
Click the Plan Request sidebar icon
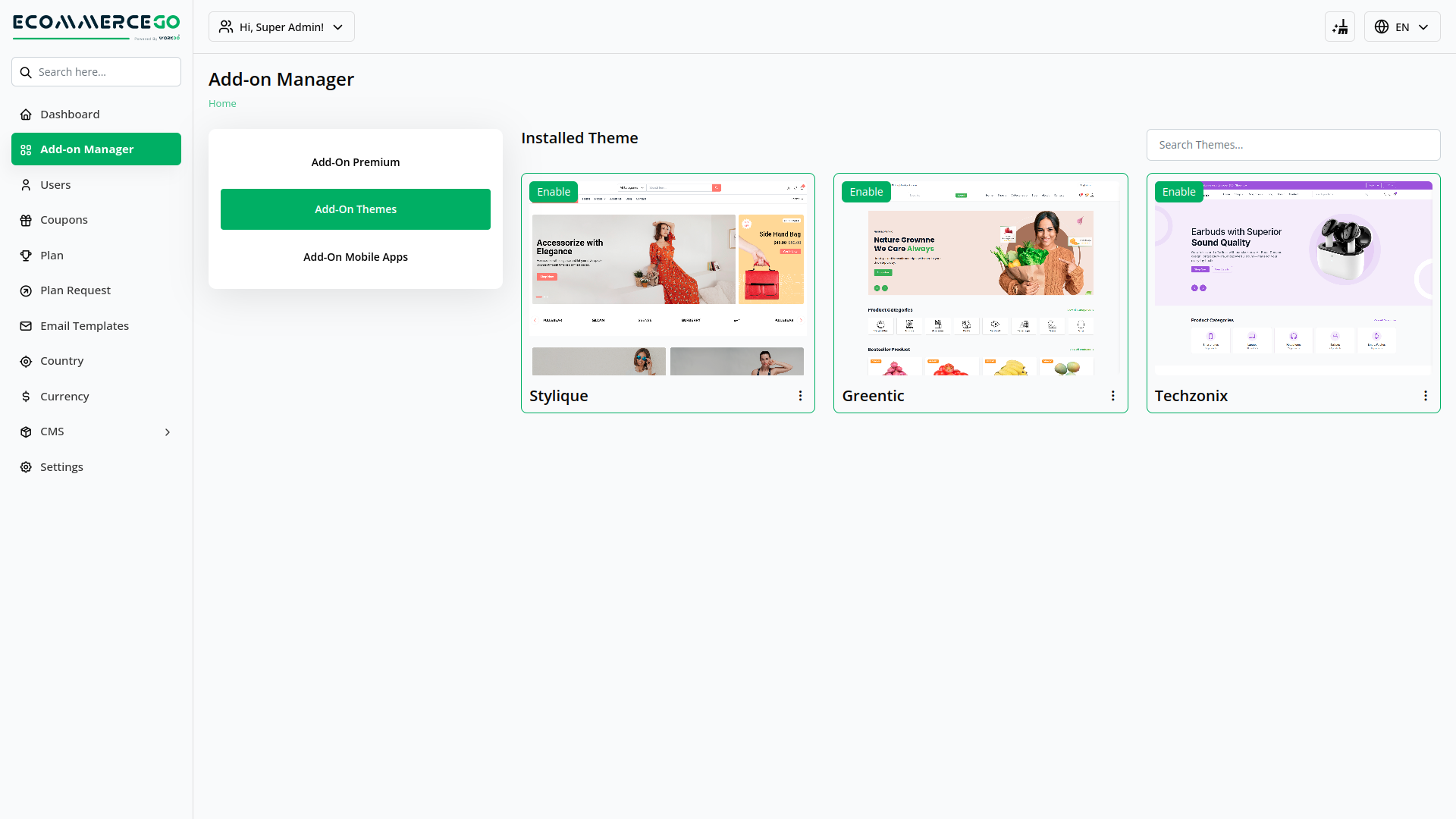tap(26, 290)
